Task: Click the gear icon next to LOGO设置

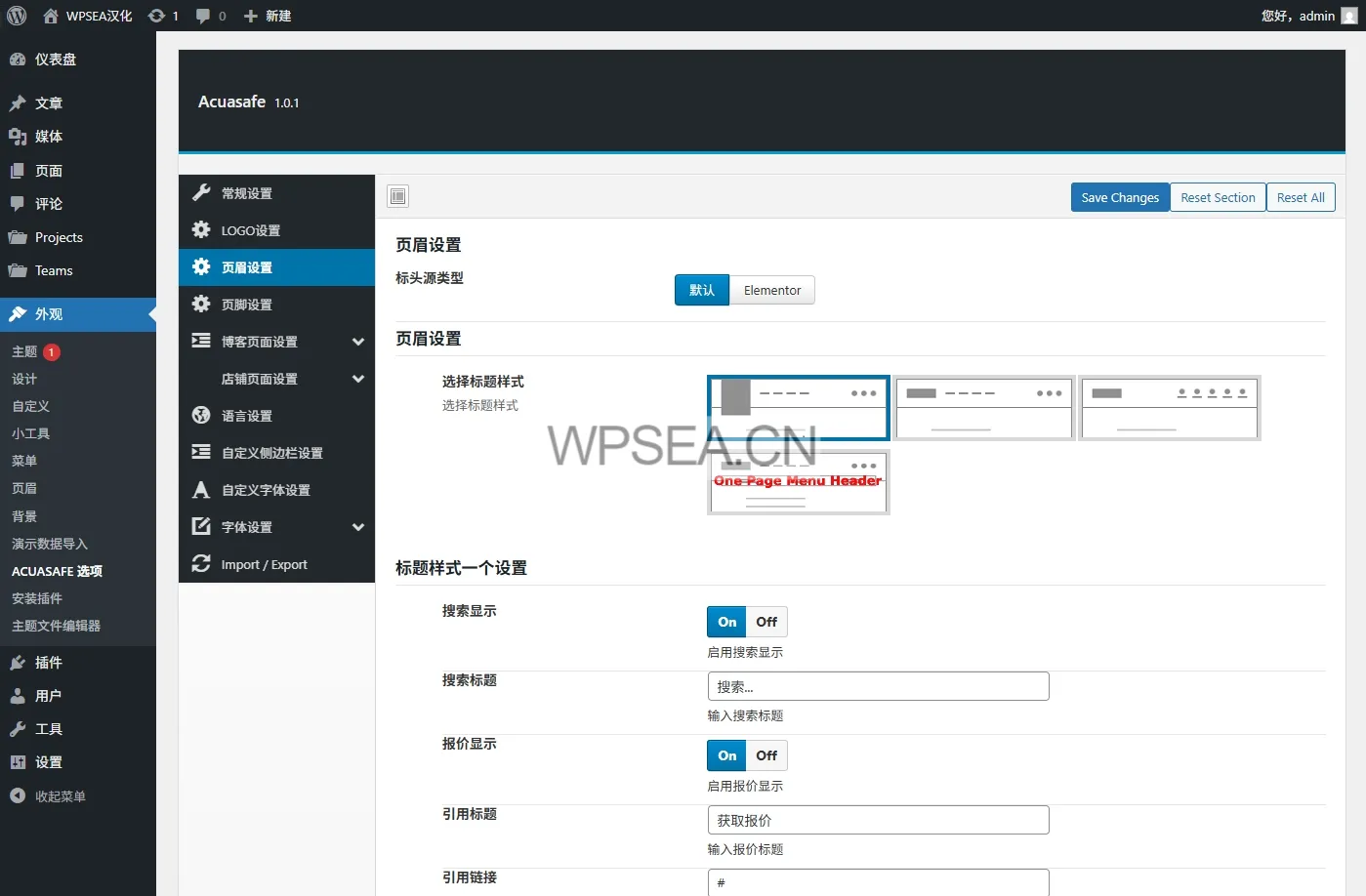Action: click(201, 230)
